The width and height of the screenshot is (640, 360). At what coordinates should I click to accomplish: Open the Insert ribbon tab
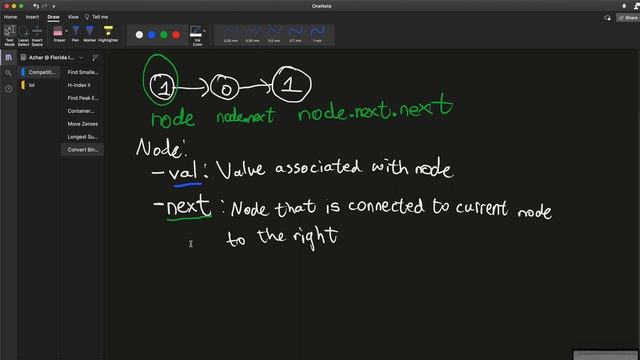coord(32,17)
